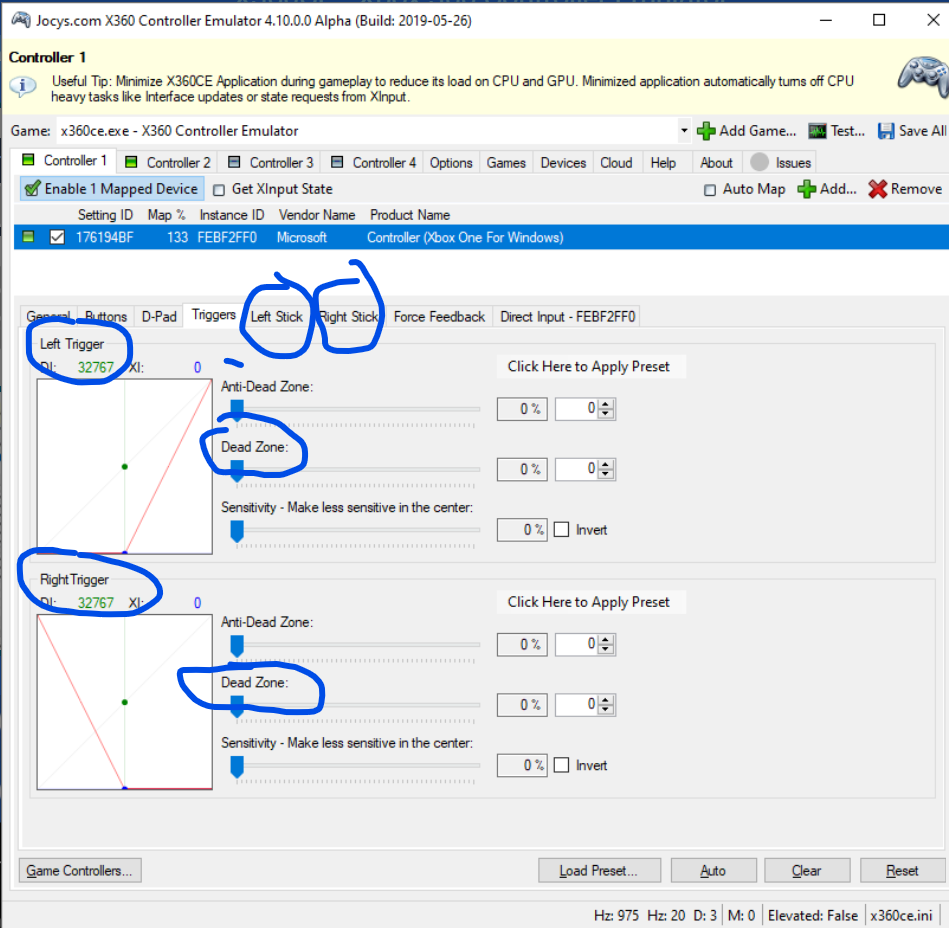This screenshot has height=928, width=949.
Task: Enable the Get XInput State checkbox
Action: (219, 189)
